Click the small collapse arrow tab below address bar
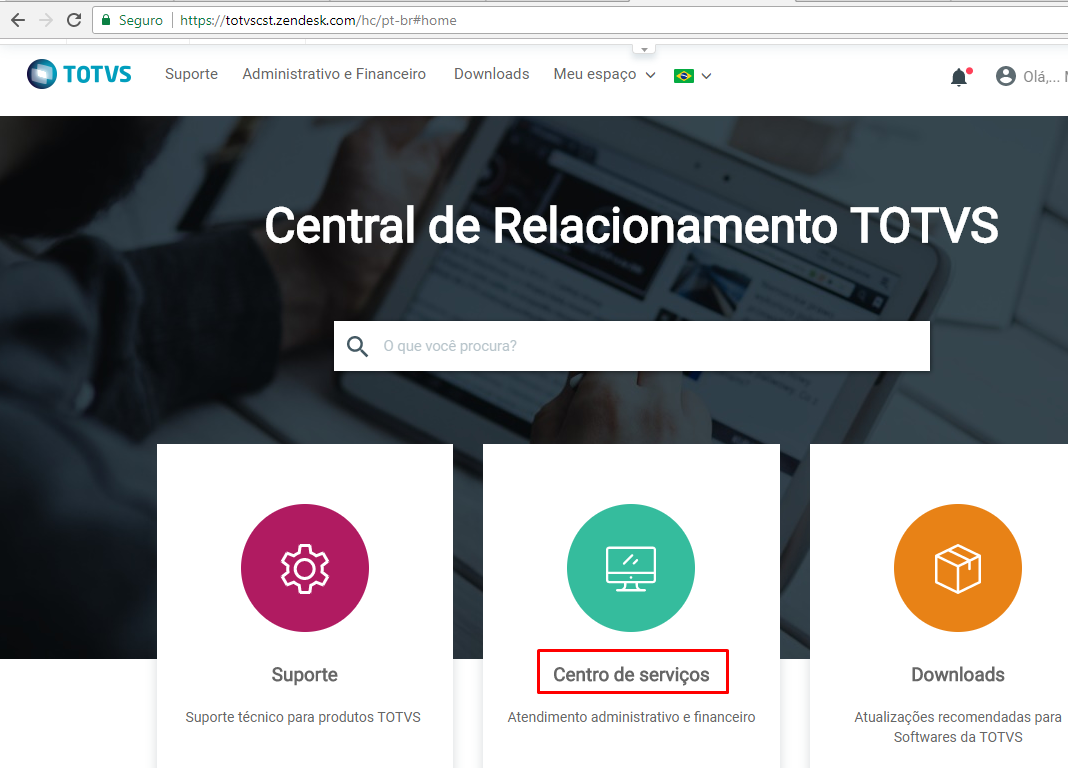Viewport: 1068px width, 768px height. tap(644, 49)
